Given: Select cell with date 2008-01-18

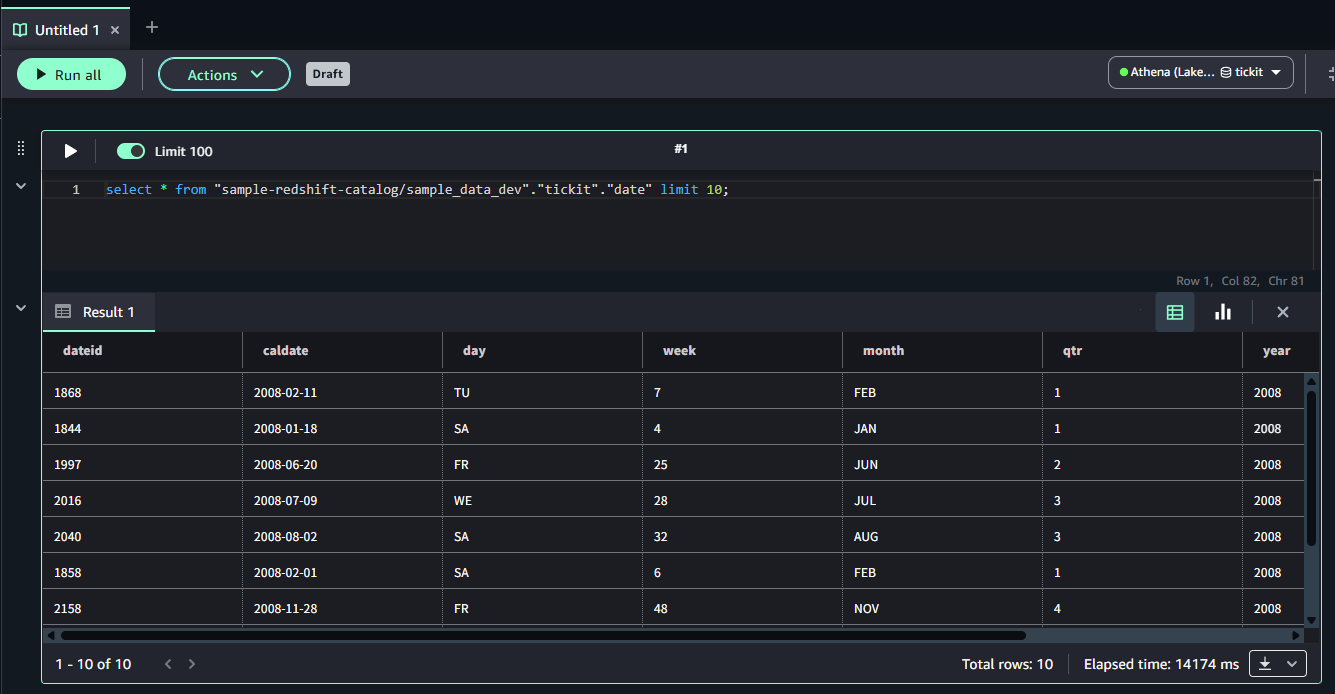Looking at the screenshot, I should pyautogui.click(x=342, y=429).
